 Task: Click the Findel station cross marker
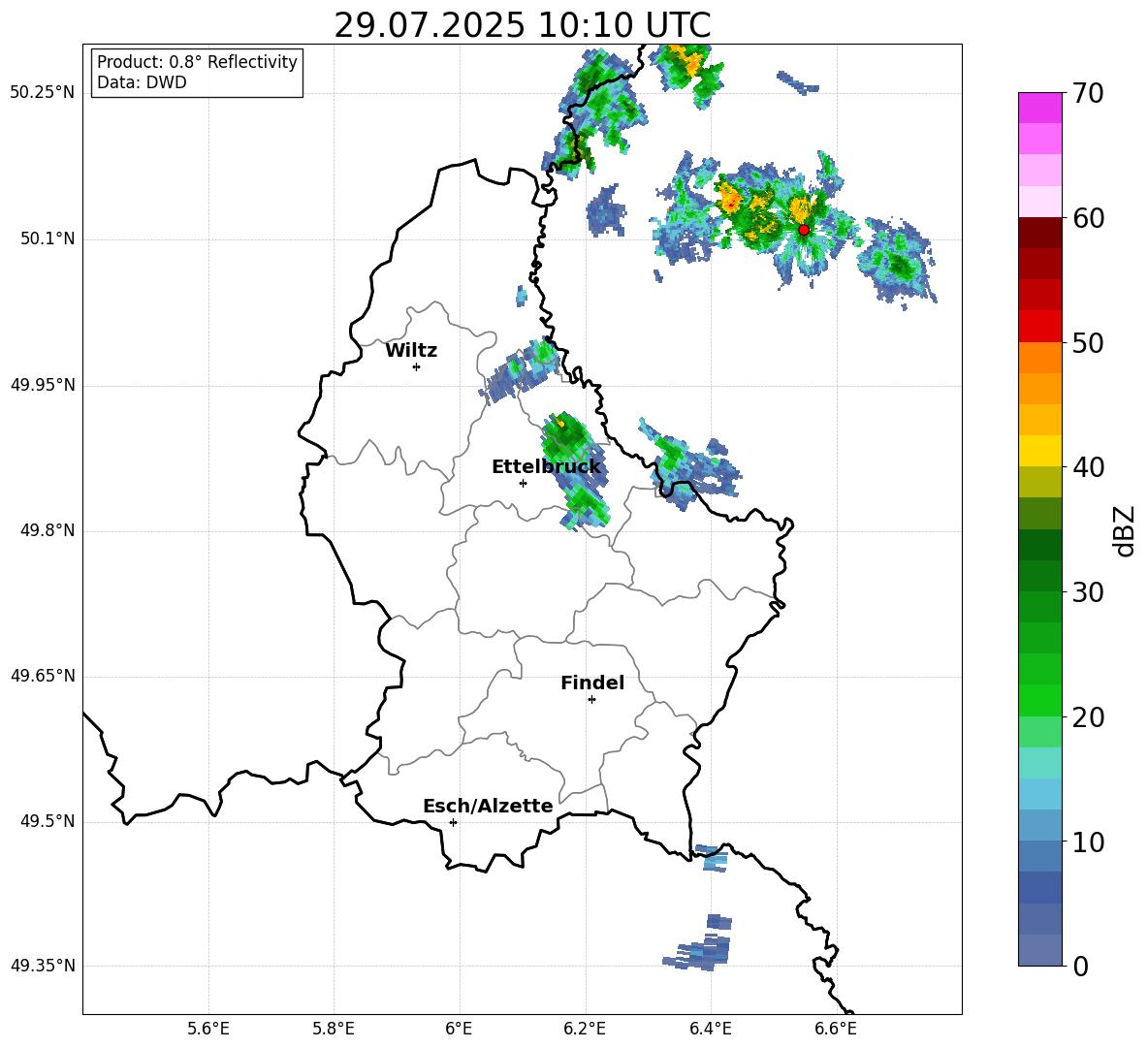click(591, 700)
